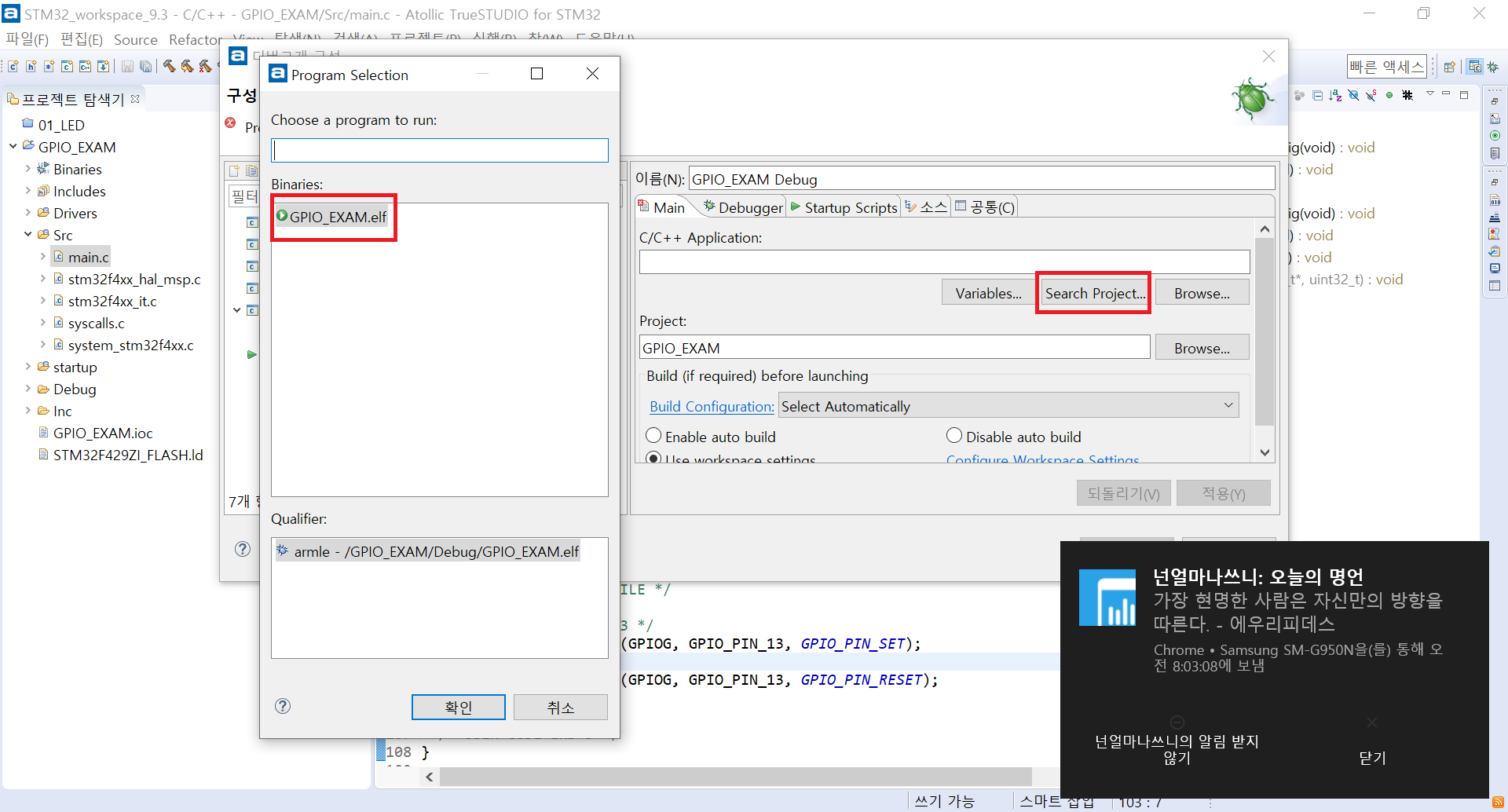Click the 이름(N) configuration name field
This screenshot has width=1508, height=812.
coord(982,178)
